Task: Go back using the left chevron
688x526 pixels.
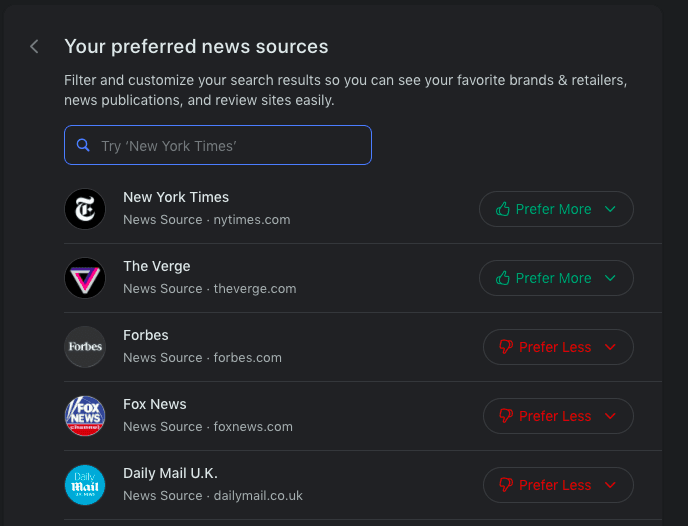Action: (34, 47)
